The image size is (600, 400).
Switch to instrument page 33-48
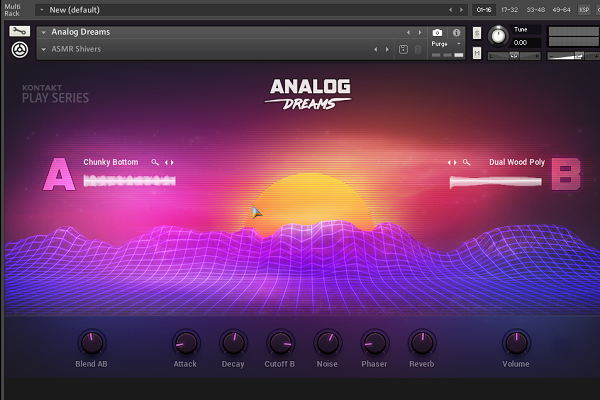(x=535, y=10)
